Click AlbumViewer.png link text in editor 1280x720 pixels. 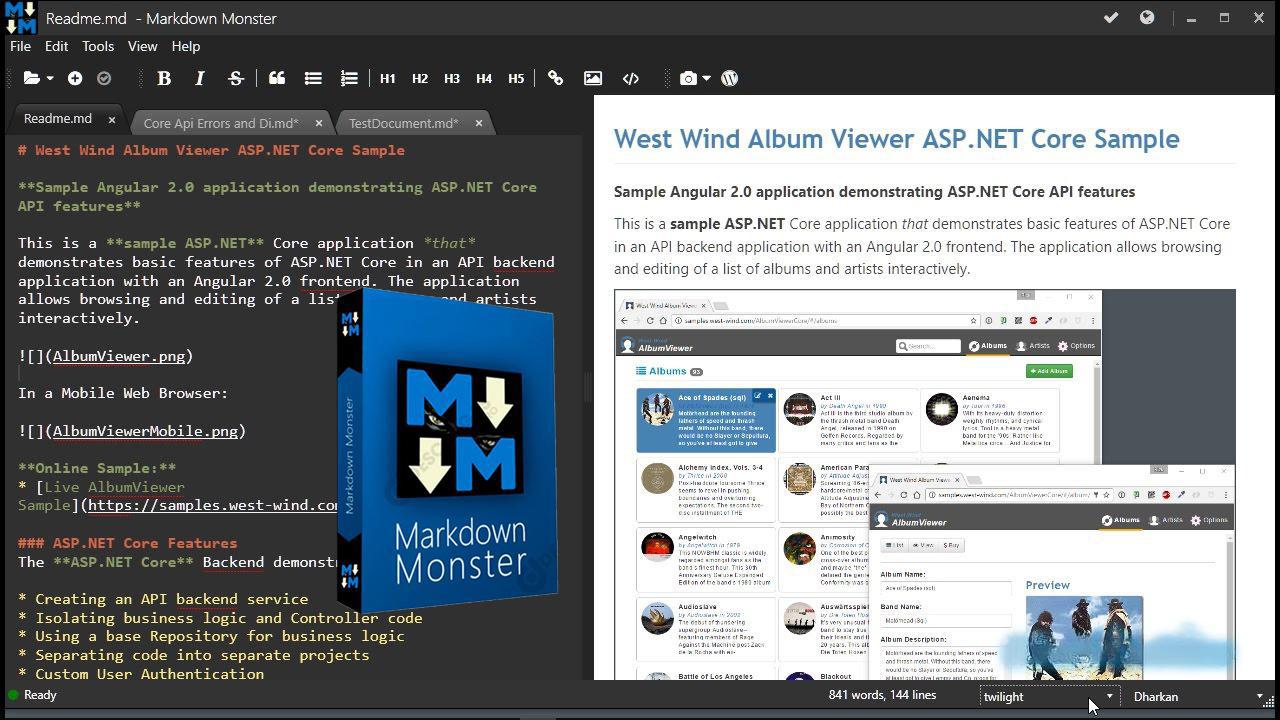coord(119,356)
